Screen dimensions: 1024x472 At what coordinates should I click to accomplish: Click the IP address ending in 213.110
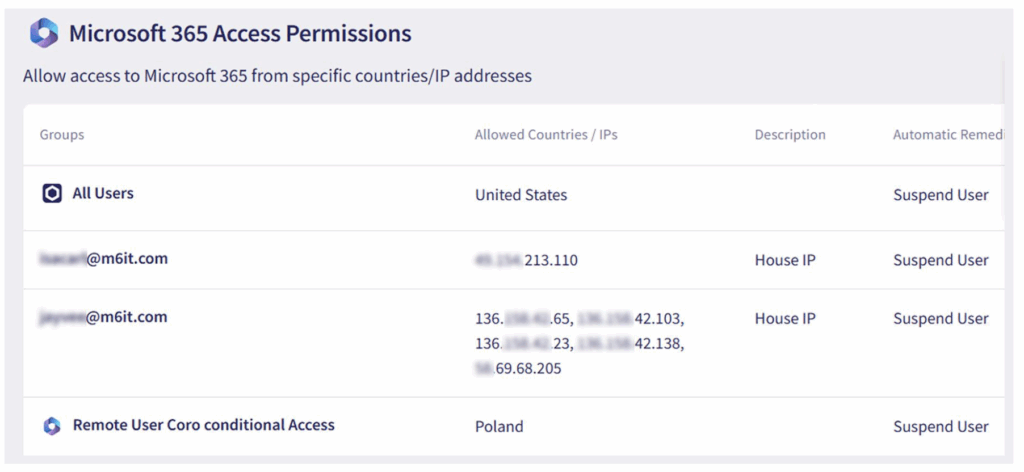coord(526,260)
